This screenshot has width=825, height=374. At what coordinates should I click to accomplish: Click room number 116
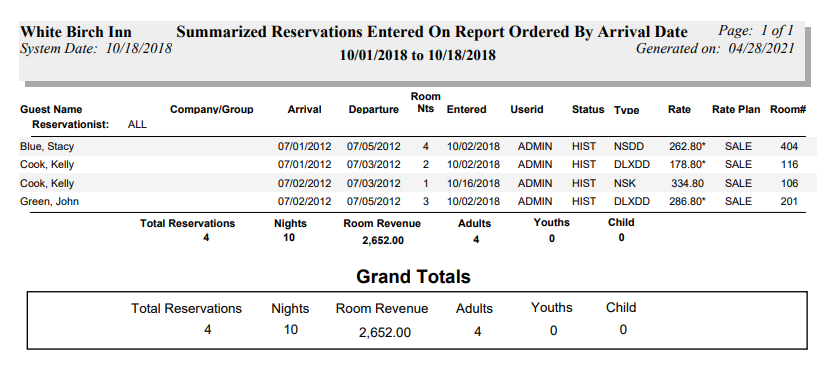pos(789,165)
